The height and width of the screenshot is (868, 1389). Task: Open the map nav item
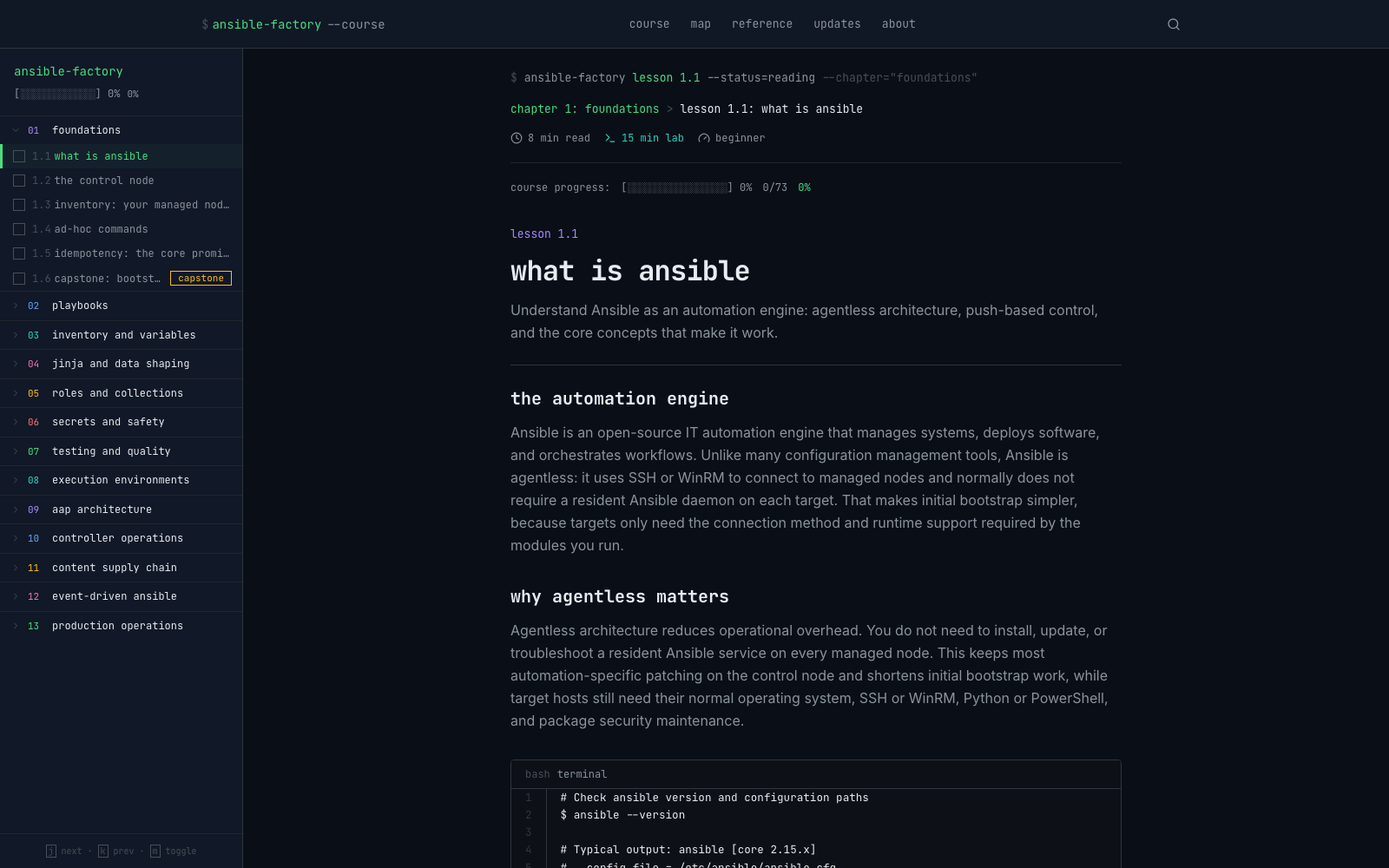[701, 24]
